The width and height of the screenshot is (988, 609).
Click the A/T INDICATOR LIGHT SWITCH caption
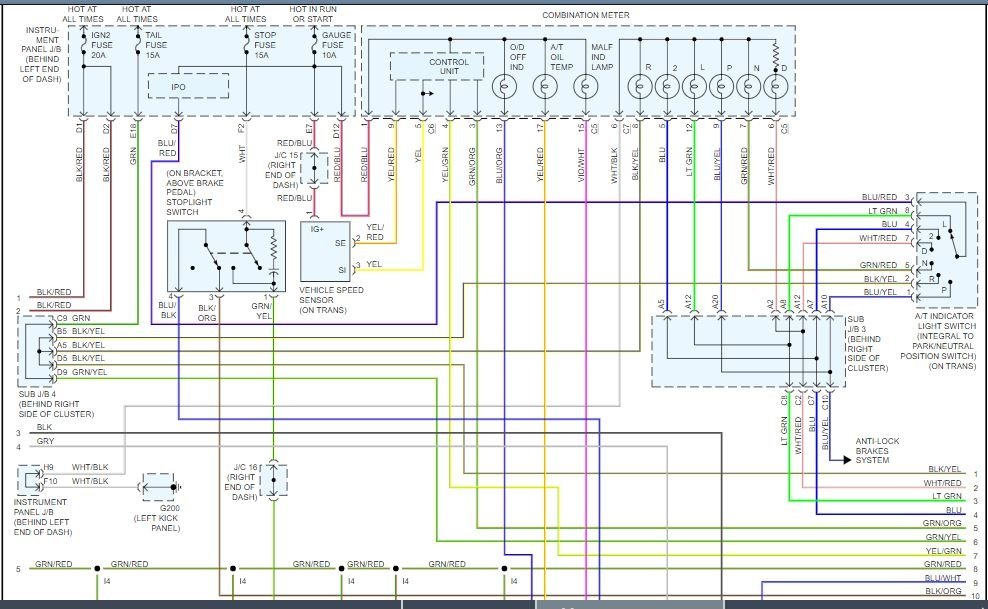[x=938, y=341]
